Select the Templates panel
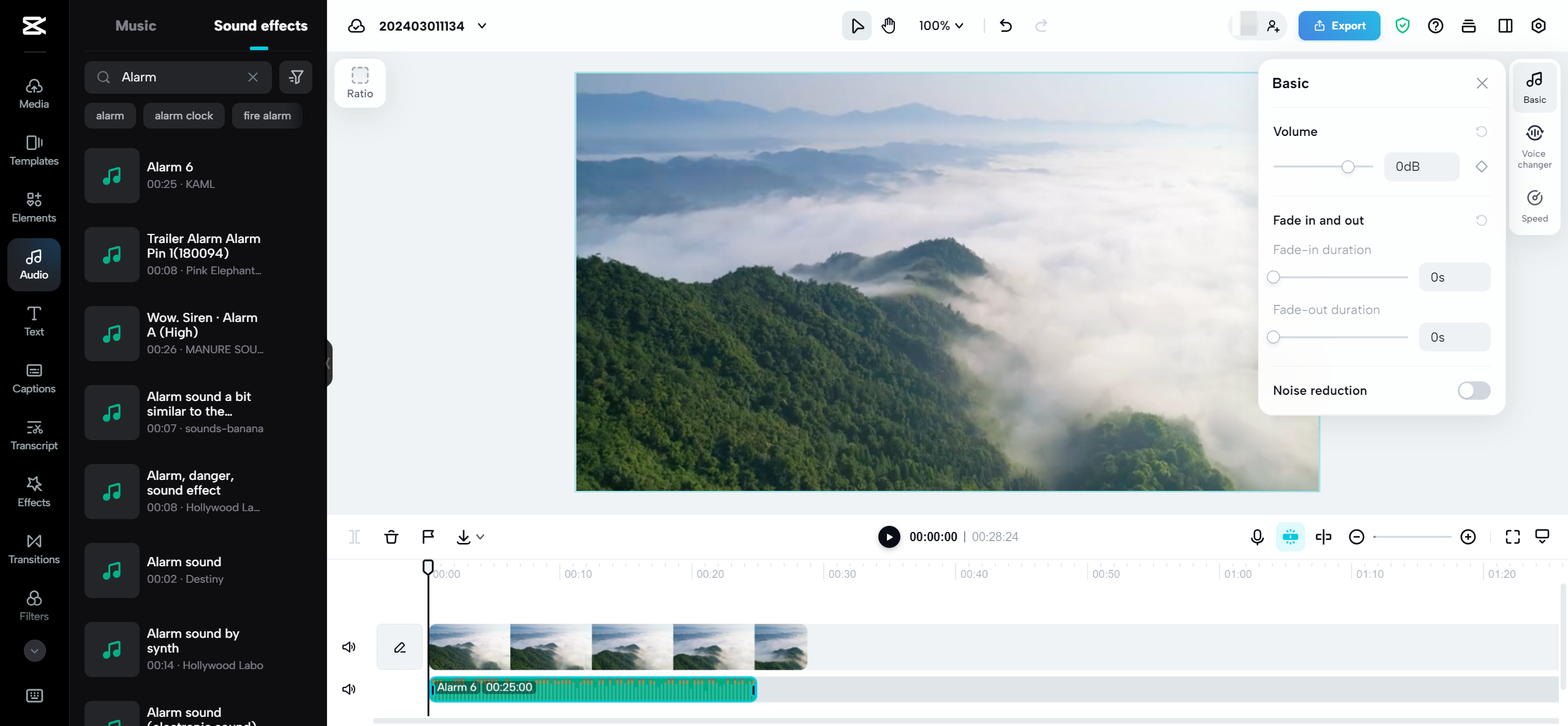Screen dimensions: 1568x726 point(34,150)
